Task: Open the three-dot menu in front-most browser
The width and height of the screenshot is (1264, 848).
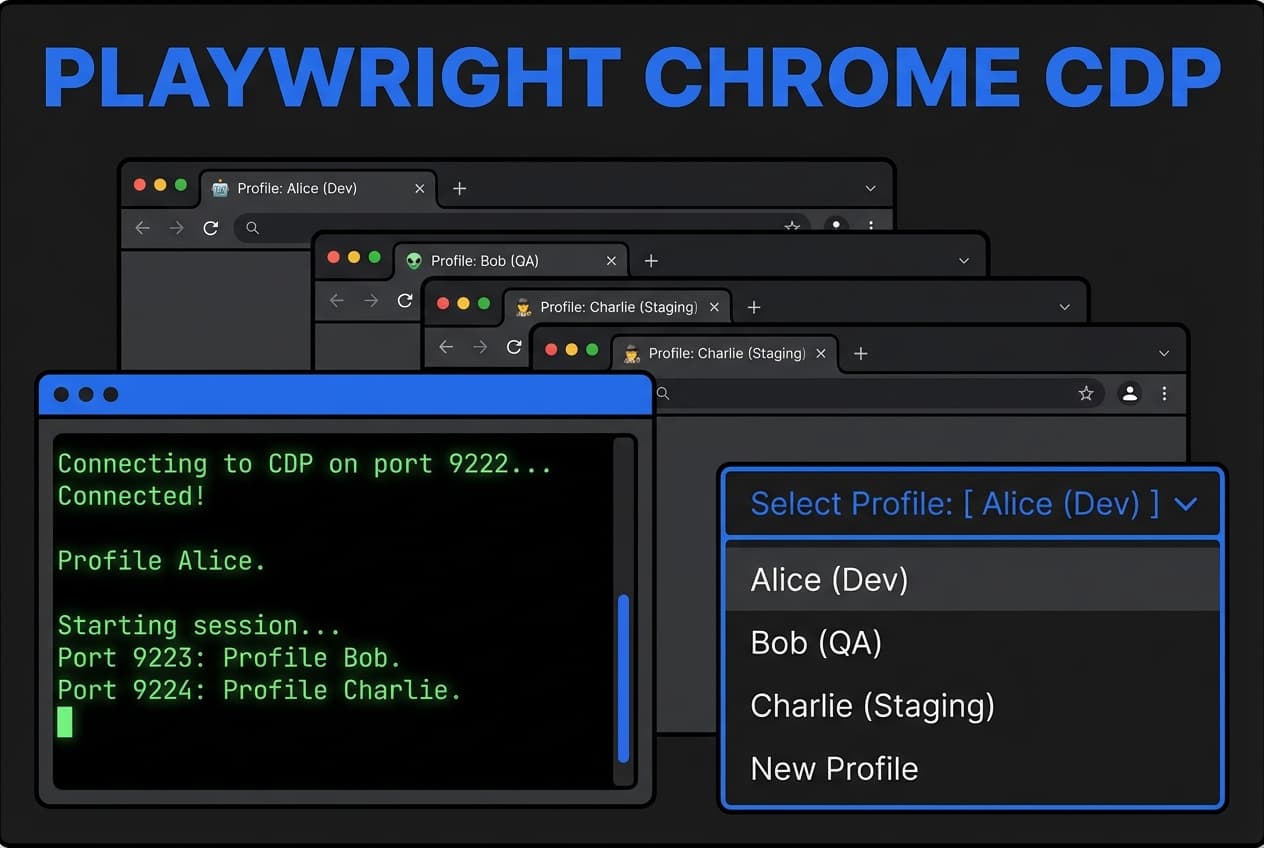Action: click(1164, 394)
